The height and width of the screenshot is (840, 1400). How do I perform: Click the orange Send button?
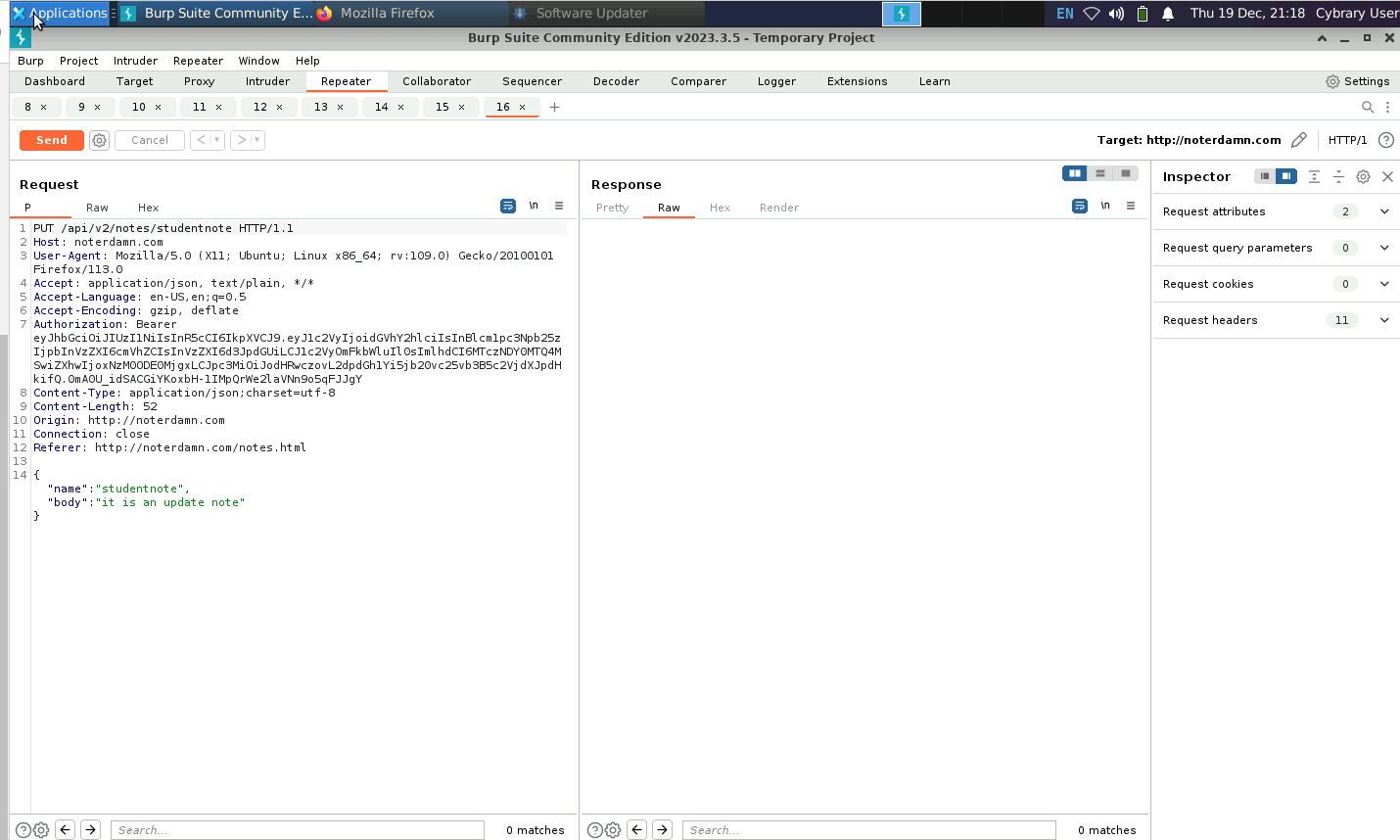coord(52,140)
